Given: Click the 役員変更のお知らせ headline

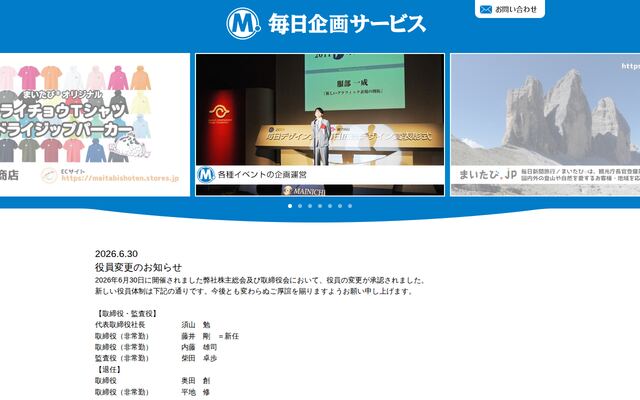Looking at the screenshot, I should [x=138, y=267].
